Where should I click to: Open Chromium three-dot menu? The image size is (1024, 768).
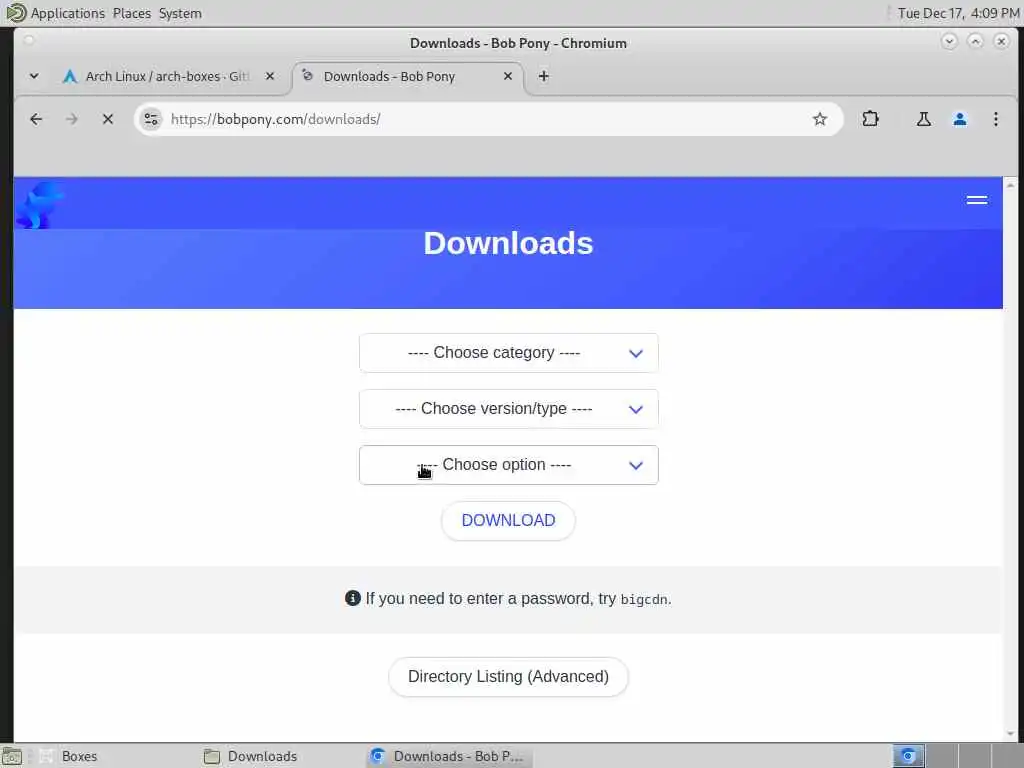[995, 119]
